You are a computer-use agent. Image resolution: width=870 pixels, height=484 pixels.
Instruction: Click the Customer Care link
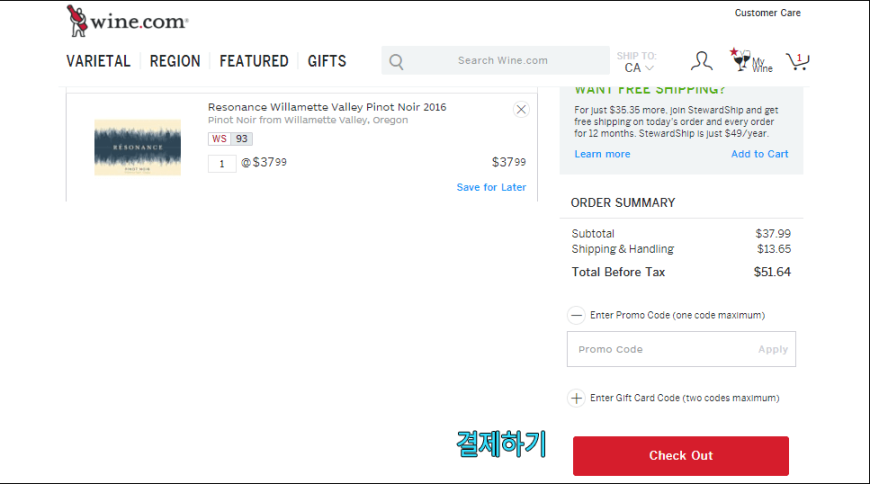pos(767,13)
